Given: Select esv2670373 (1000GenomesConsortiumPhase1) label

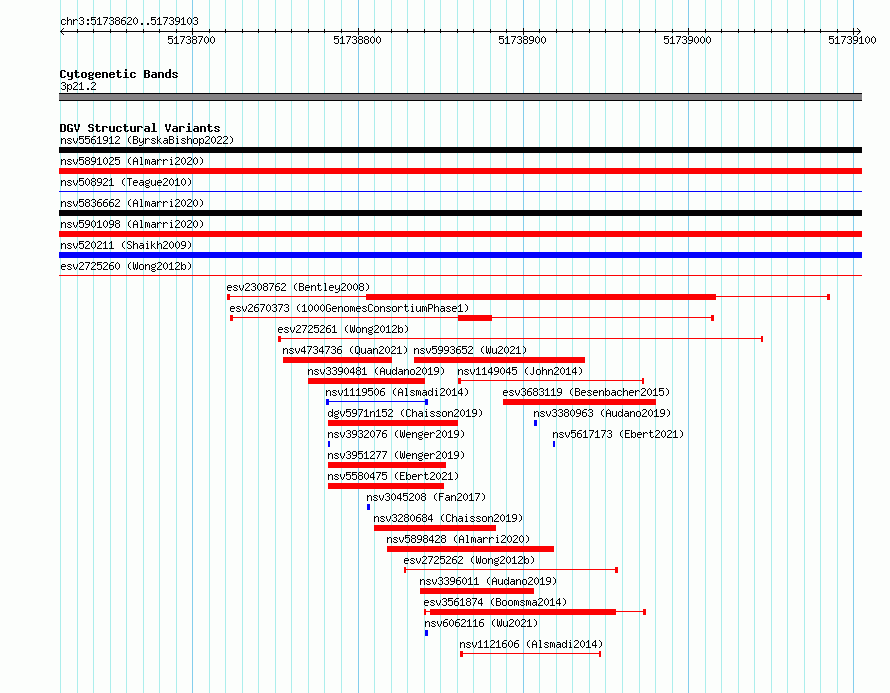Looking at the screenshot, I should point(349,308).
